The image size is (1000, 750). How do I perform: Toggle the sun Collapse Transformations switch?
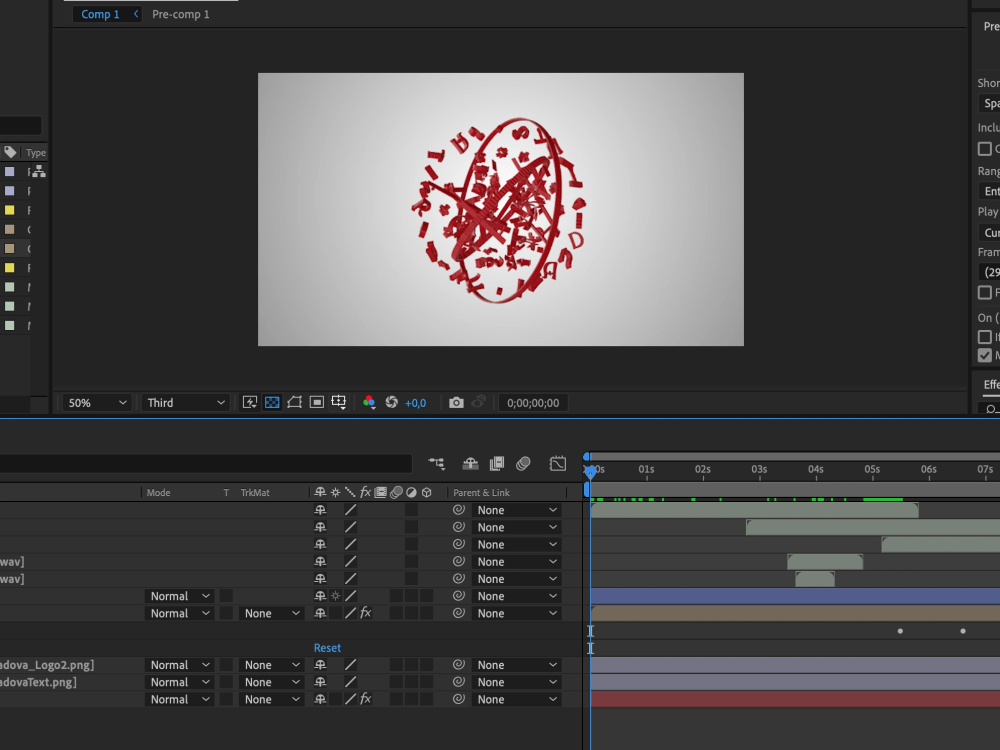tap(335, 596)
